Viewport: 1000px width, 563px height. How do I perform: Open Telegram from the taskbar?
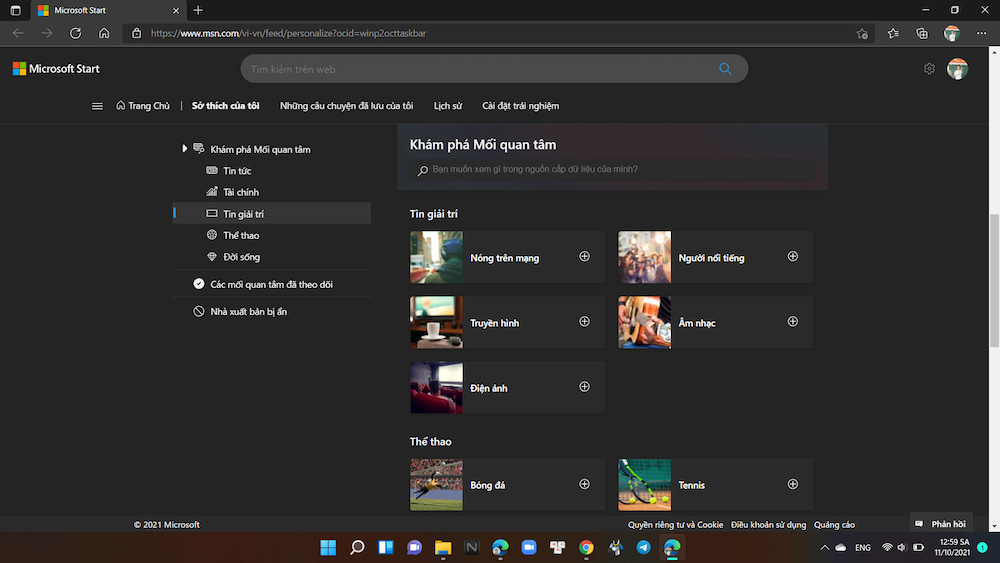(643, 547)
